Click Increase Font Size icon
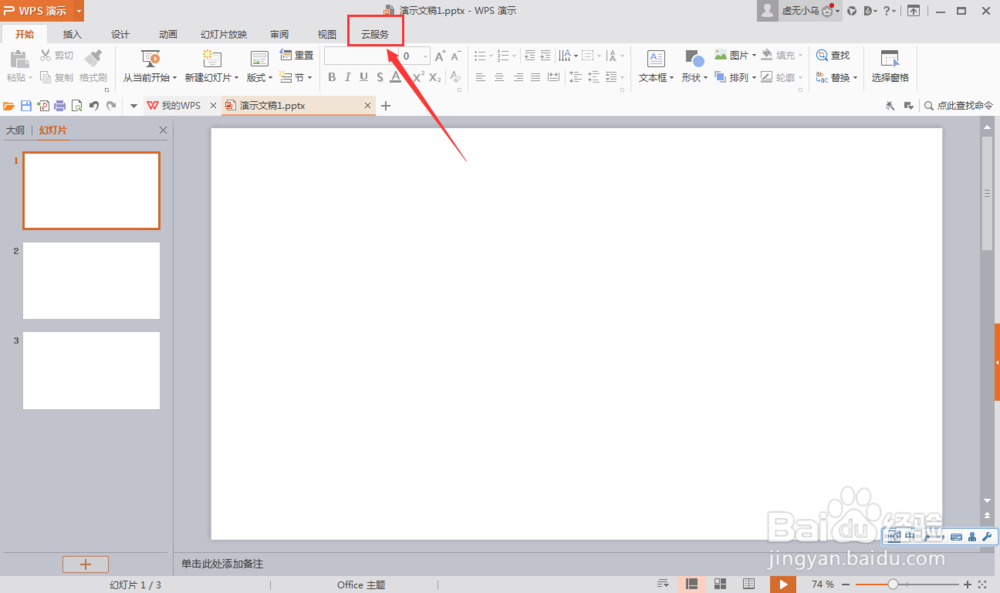 (x=439, y=56)
